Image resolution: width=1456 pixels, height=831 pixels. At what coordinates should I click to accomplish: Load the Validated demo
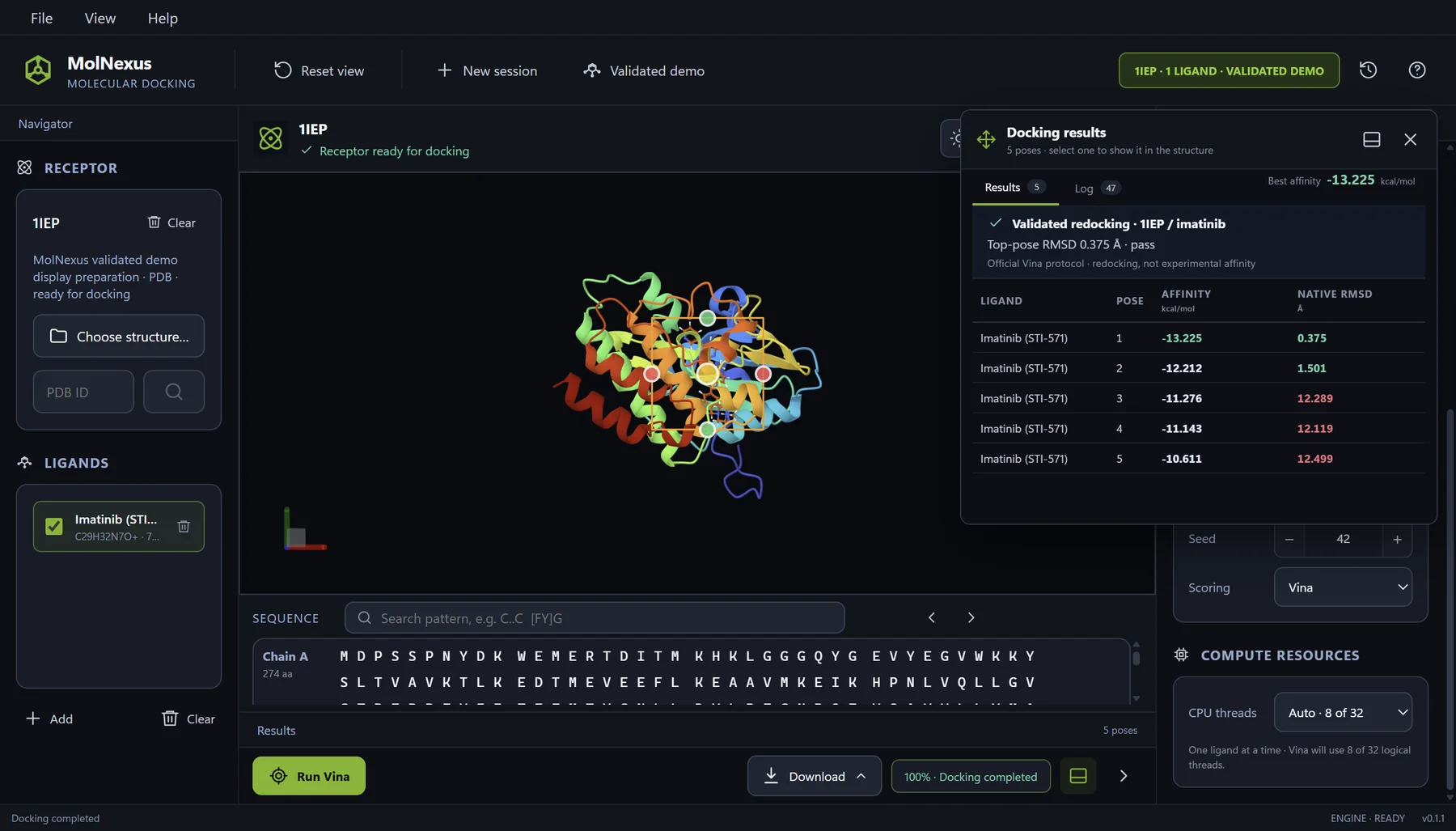click(x=644, y=71)
